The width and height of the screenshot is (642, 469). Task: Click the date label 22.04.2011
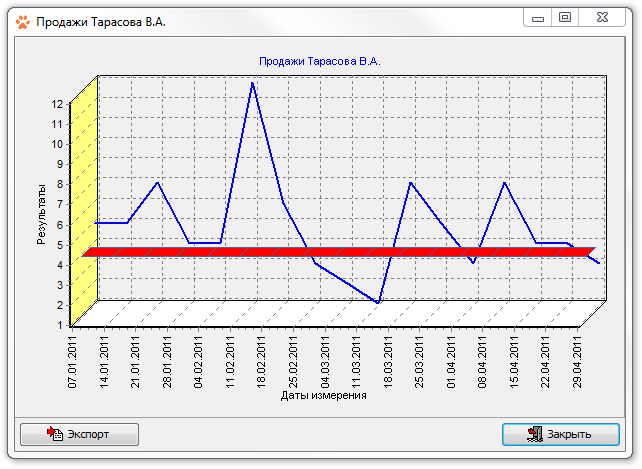(546, 362)
